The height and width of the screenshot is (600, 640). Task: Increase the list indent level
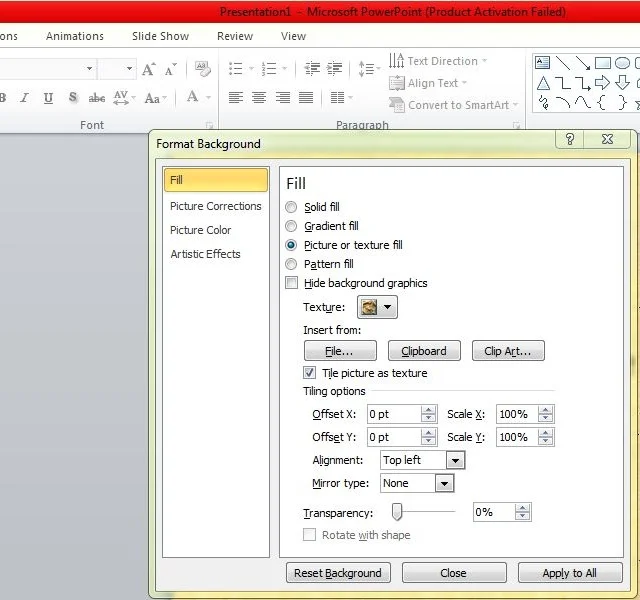pos(335,69)
